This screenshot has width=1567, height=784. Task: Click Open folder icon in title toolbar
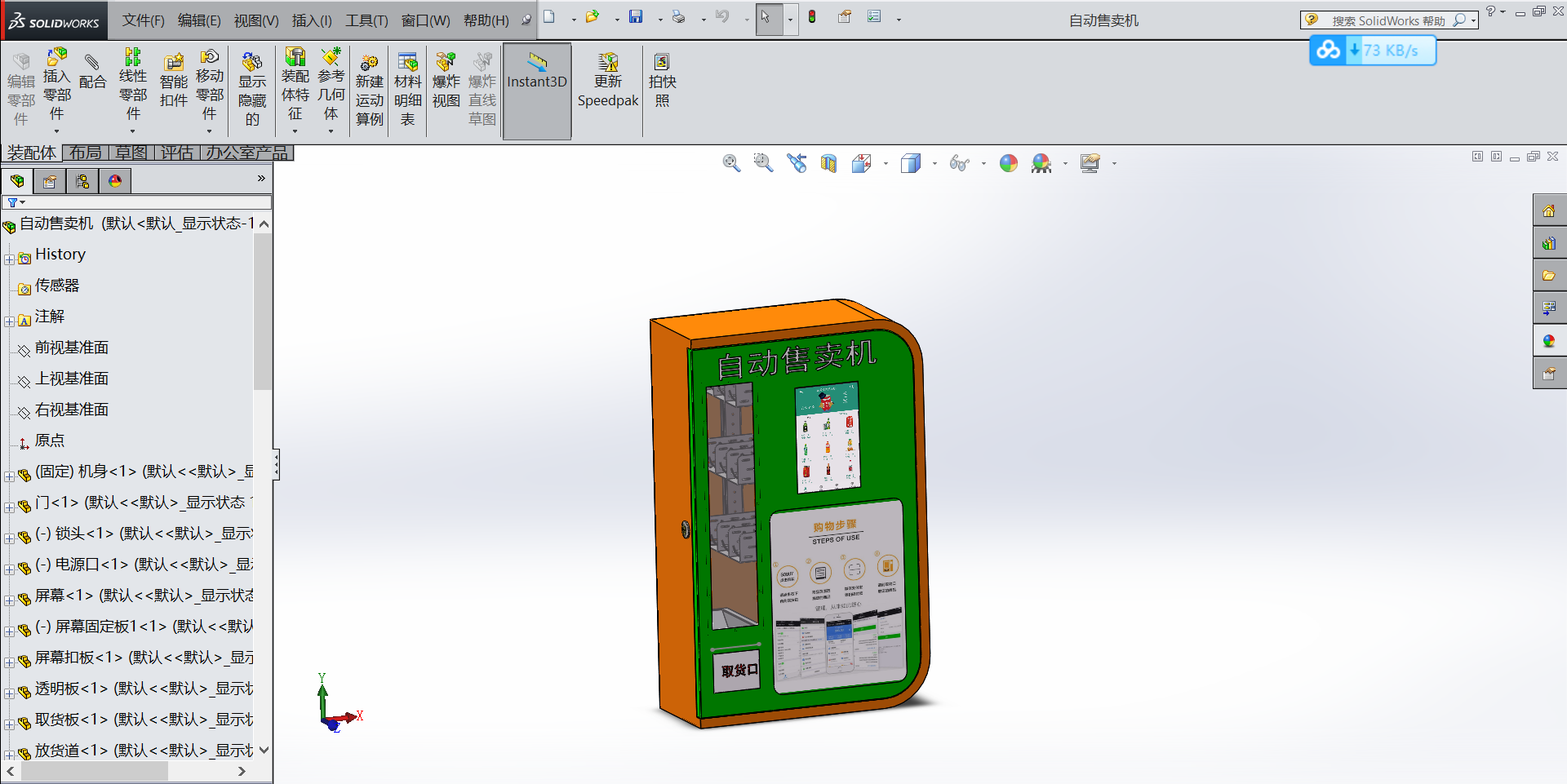click(x=593, y=16)
